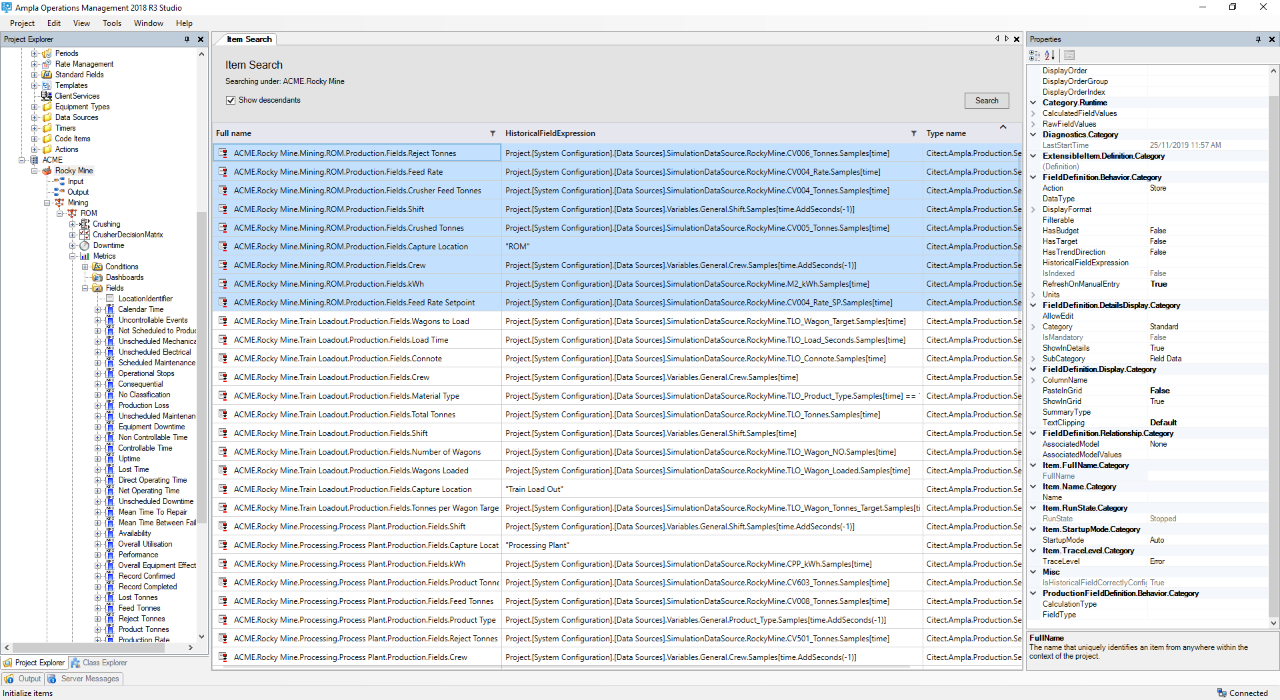Pin the Properties panel
1280x700 pixels.
click(x=1258, y=39)
